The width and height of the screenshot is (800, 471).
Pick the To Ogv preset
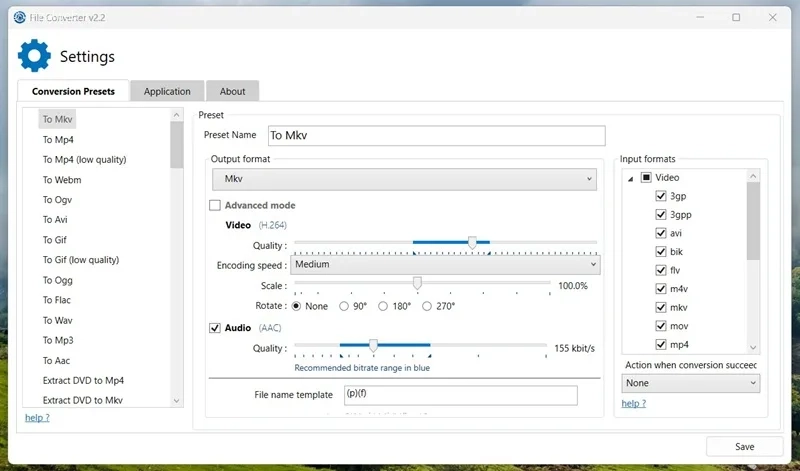tap(57, 200)
